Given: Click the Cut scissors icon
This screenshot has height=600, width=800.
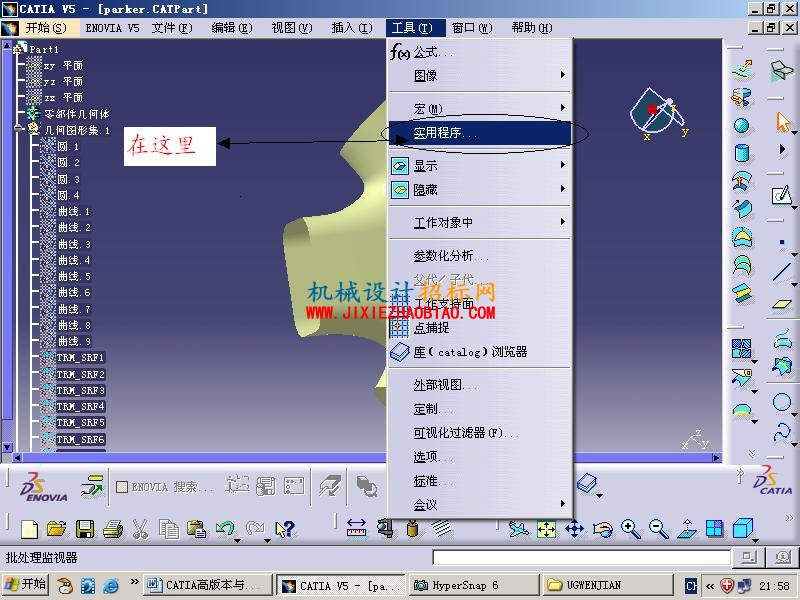Looking at the screenshot, I should 140,529.
